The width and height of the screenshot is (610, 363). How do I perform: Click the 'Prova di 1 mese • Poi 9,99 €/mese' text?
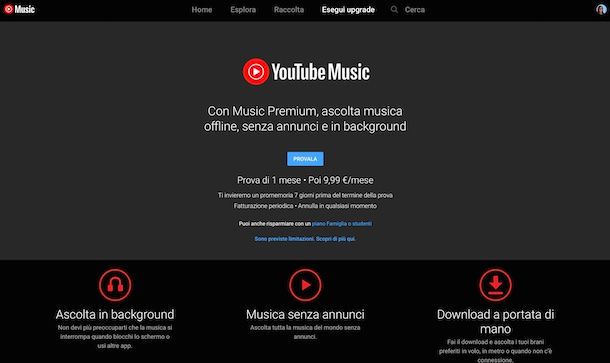305,180
